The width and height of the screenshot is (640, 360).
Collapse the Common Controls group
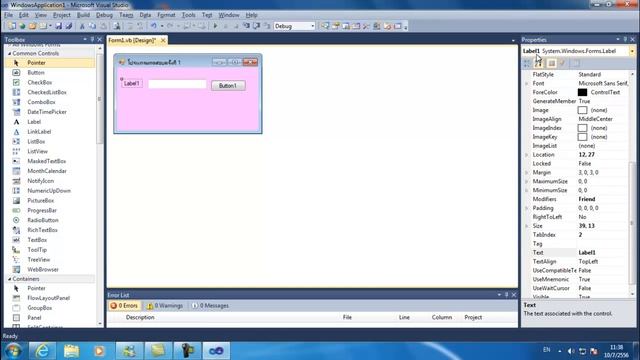(x=9, y=53)
